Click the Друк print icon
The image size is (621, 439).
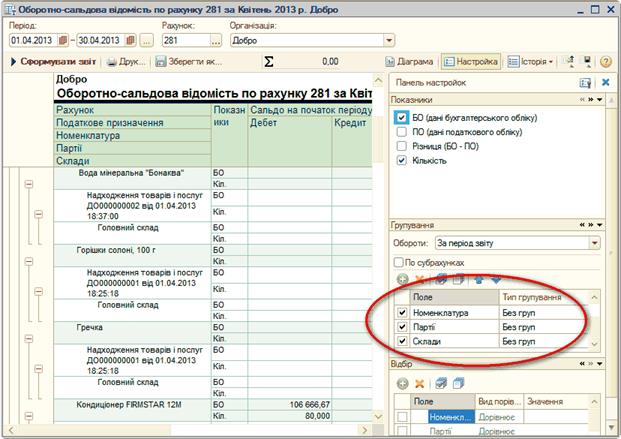(111, 62)
